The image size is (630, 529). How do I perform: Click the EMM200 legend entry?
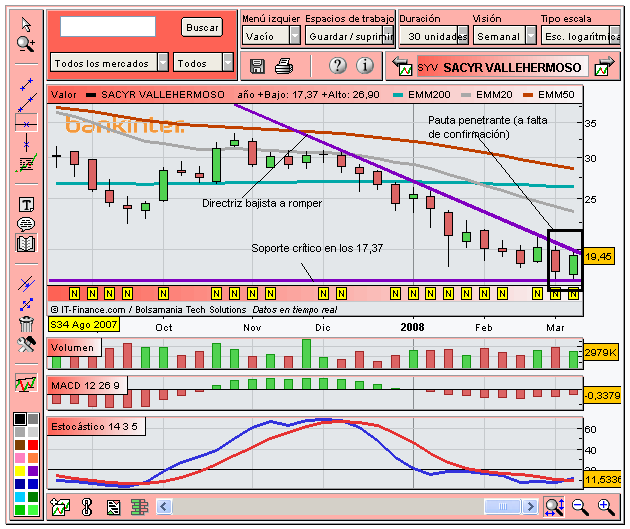click(422, 95)
